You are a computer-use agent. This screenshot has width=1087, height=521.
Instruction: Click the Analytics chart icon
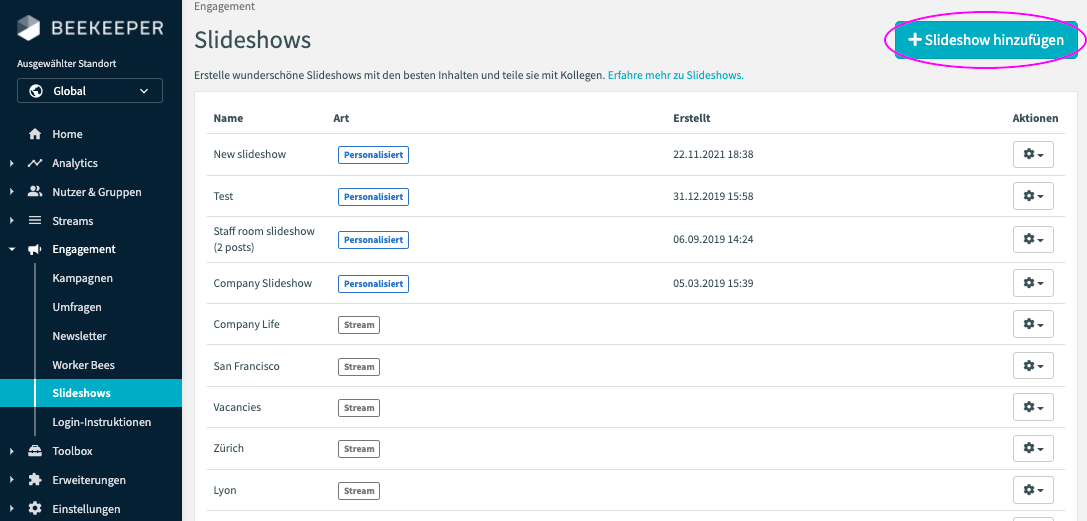coord(35,163)
